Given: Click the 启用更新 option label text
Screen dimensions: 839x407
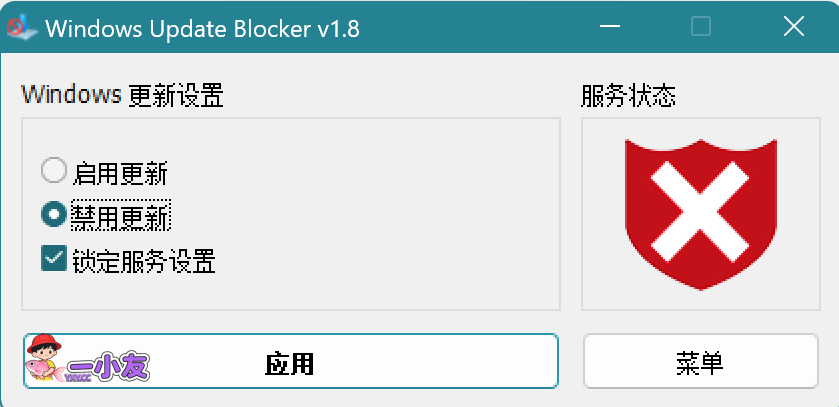Looking at the screenshot, I should tap(120, 173).
